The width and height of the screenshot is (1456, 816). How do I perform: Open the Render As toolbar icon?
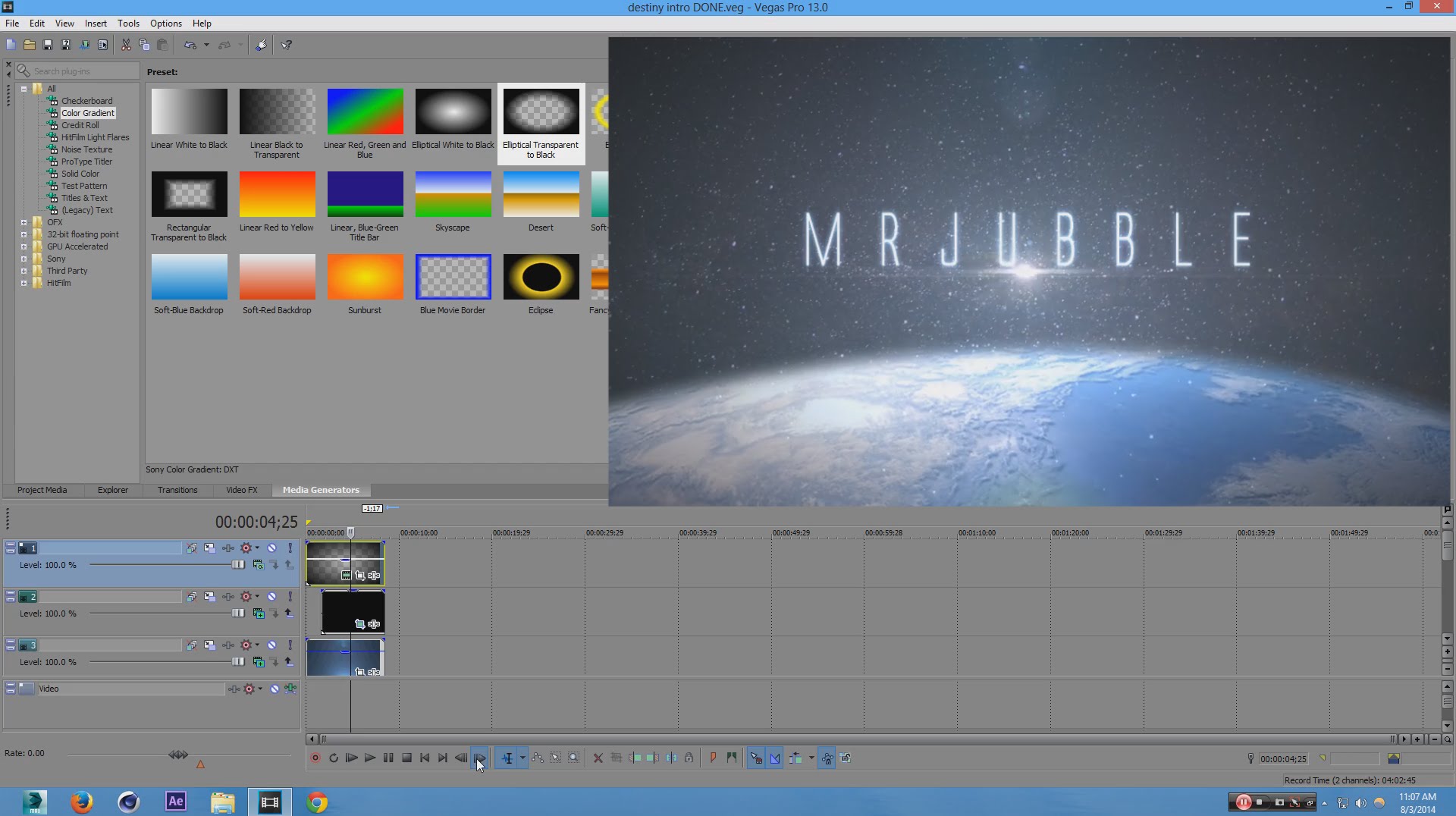(84, 45)
